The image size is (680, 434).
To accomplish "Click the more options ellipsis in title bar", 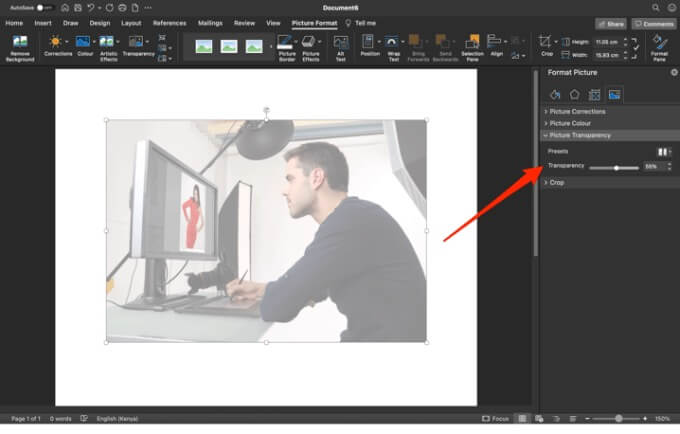I will point(148,8).
